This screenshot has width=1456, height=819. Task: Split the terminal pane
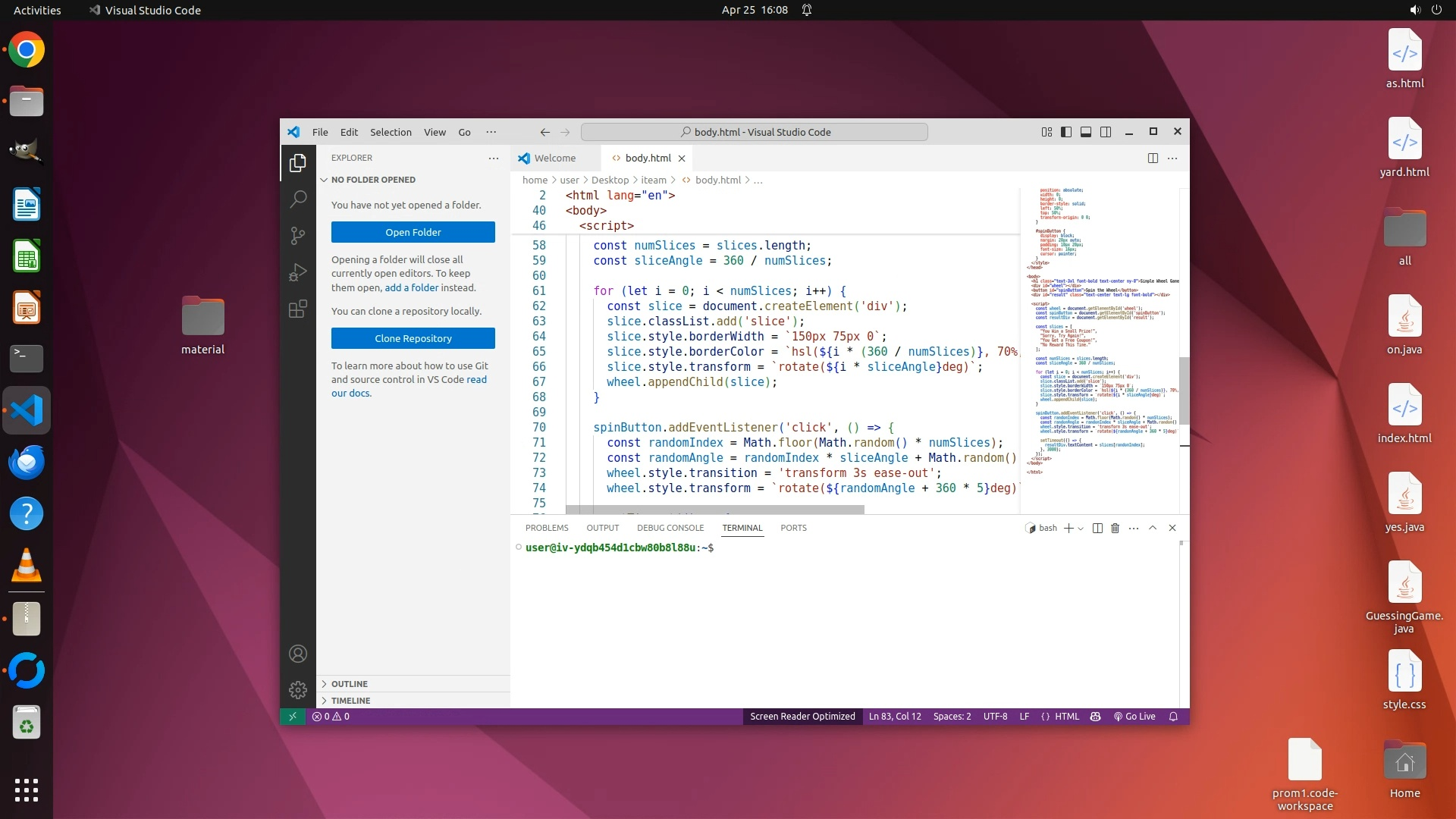1097,528
